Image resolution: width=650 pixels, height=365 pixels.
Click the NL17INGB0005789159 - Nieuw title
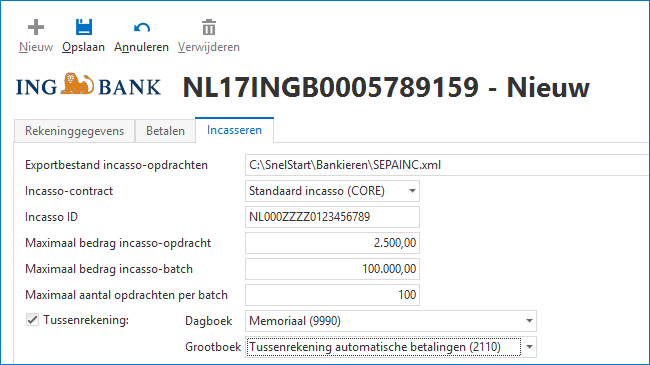coord(386,88)
